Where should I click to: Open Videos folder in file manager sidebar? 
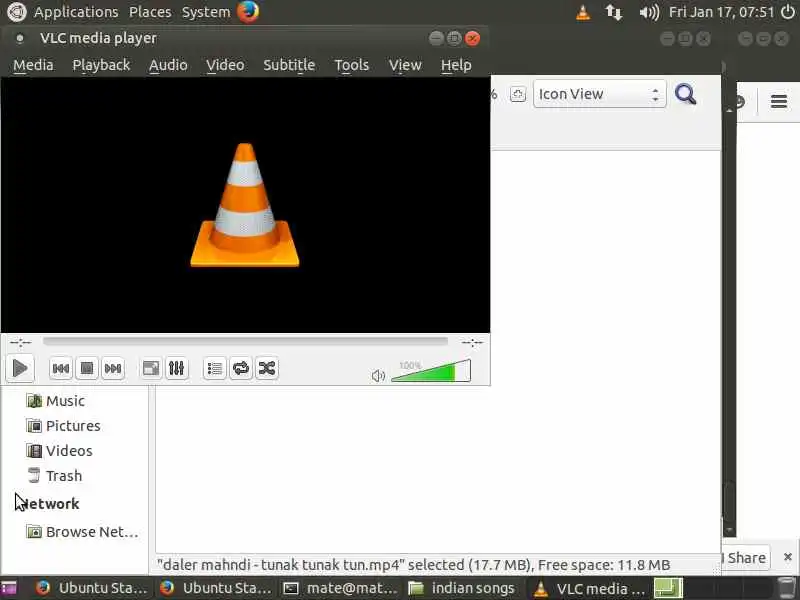pyautogui.click(x=59, y=451)
